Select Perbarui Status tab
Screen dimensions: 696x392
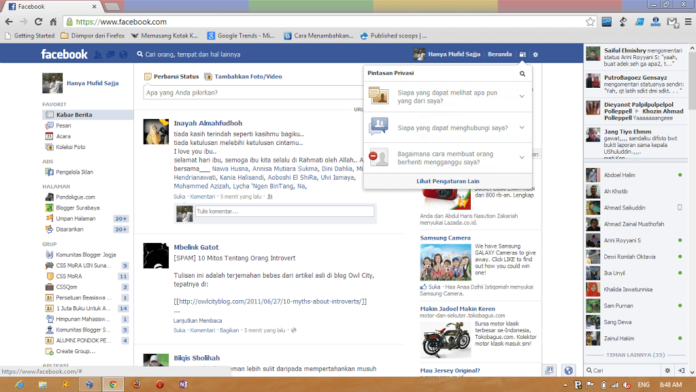171,76
